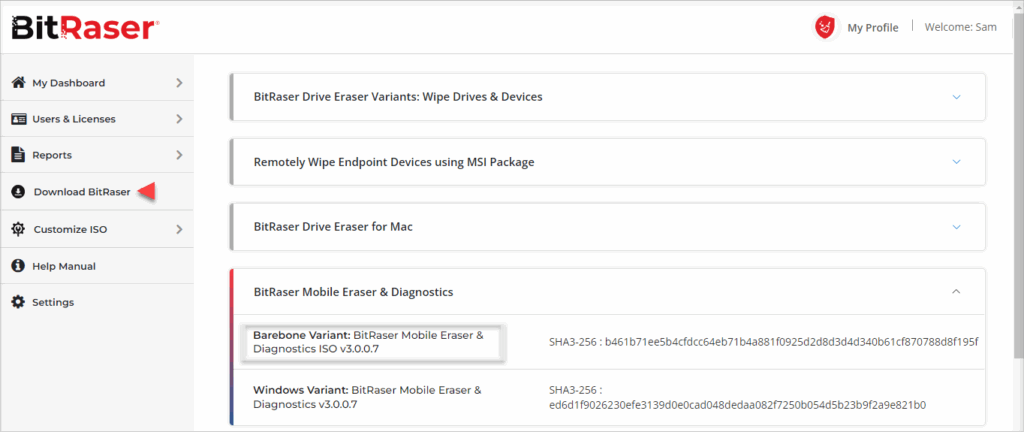The height and width of the screenshot is (432, 1024).
Task: Expand Customize ISO chevron arrow
Action: pyautogui.click(x=180, y=230)
